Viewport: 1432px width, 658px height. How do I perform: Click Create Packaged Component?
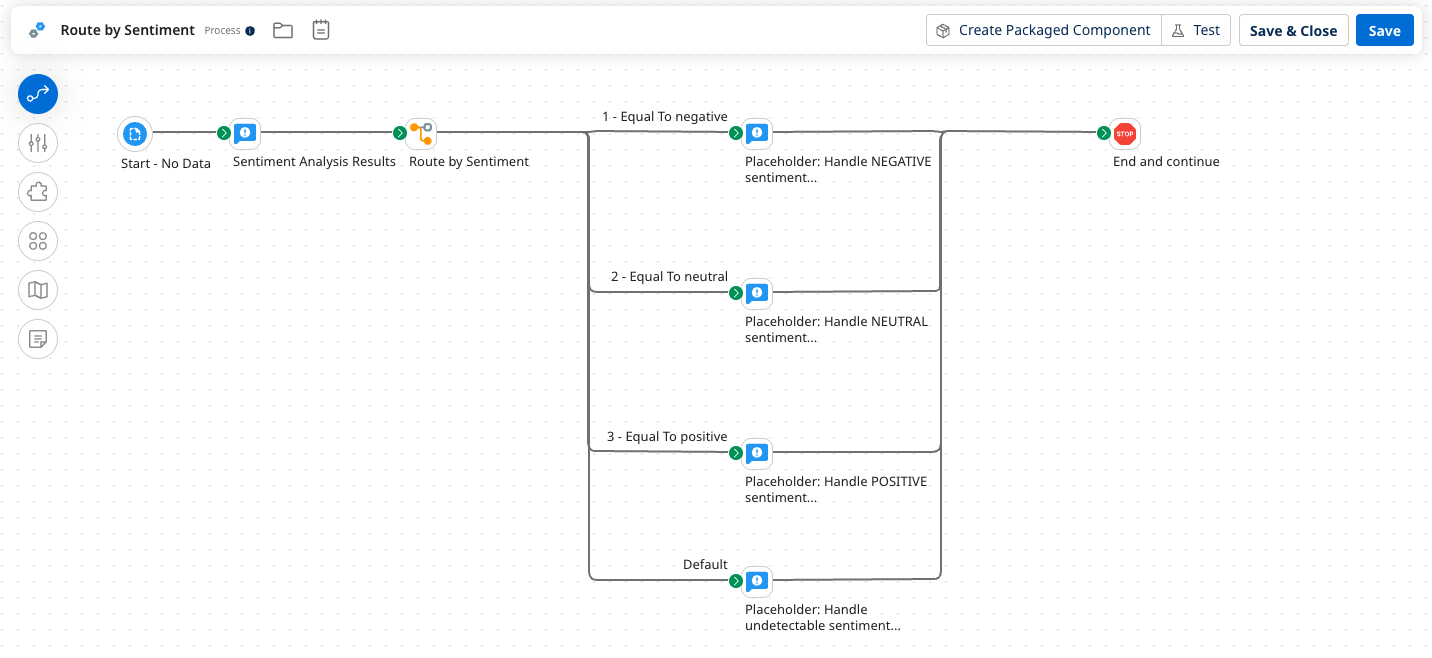point(1043,30)
